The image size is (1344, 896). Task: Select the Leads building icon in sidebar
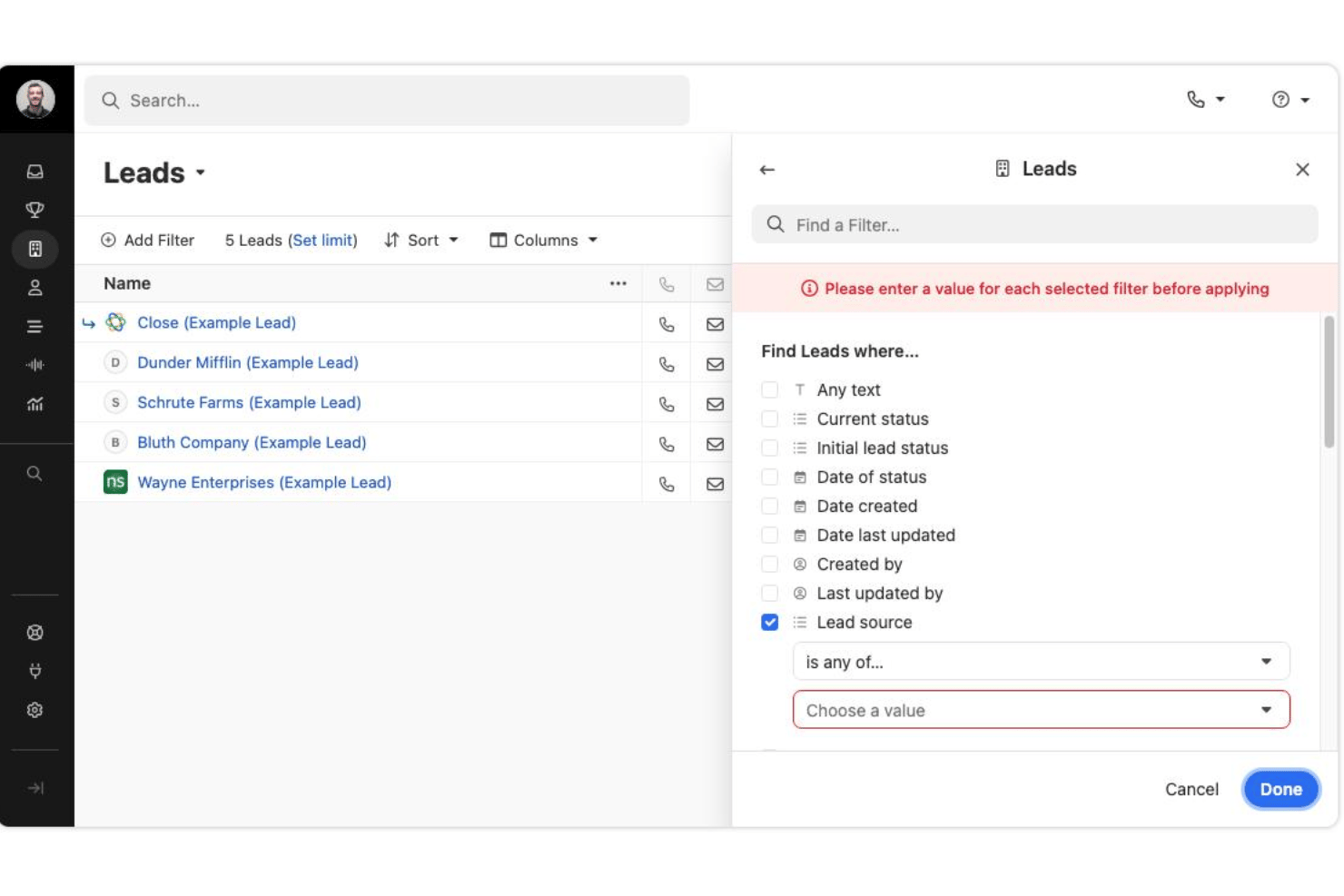tap(35, 249)
